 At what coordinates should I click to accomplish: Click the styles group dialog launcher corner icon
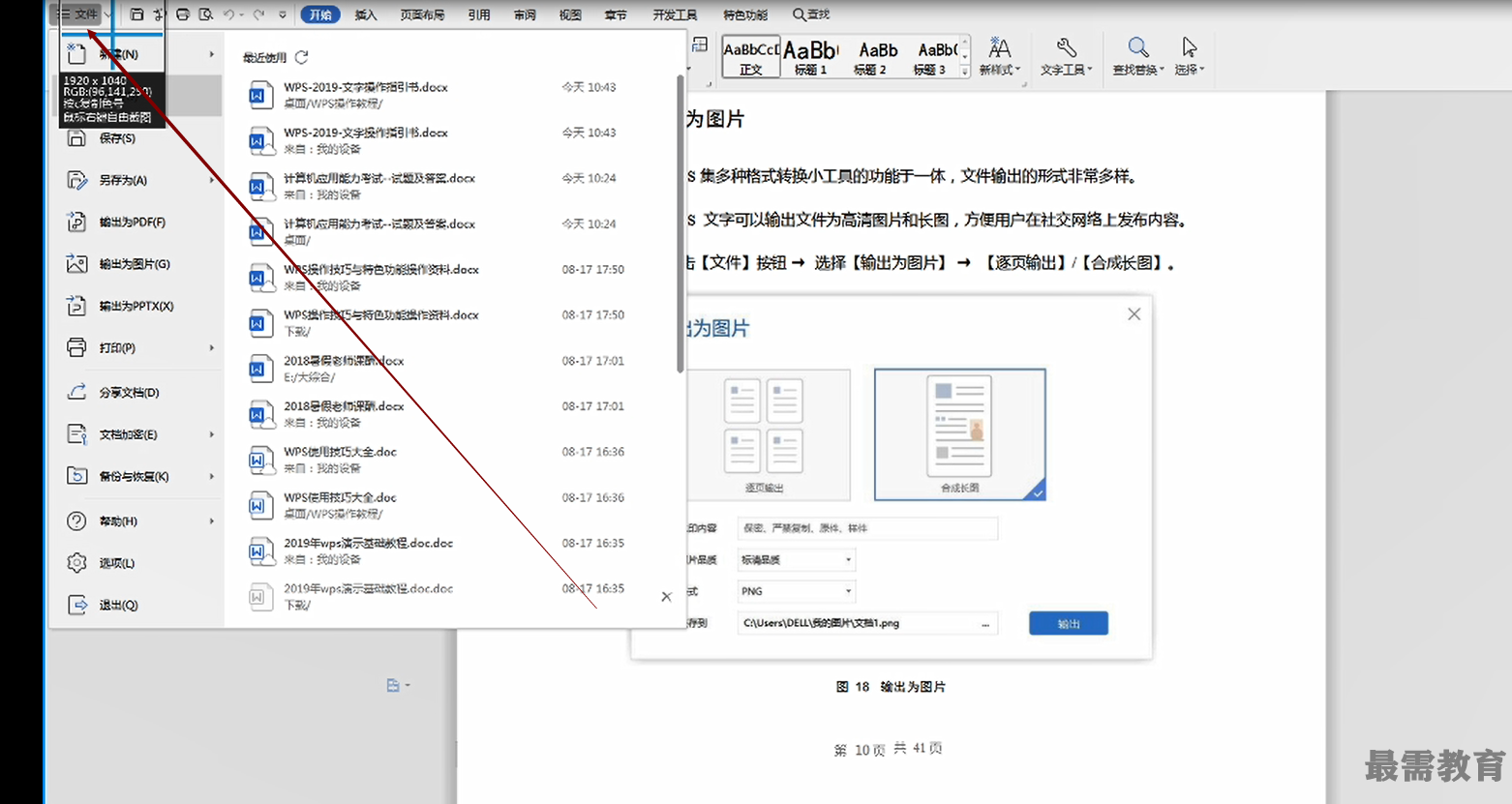[1024, 84]
